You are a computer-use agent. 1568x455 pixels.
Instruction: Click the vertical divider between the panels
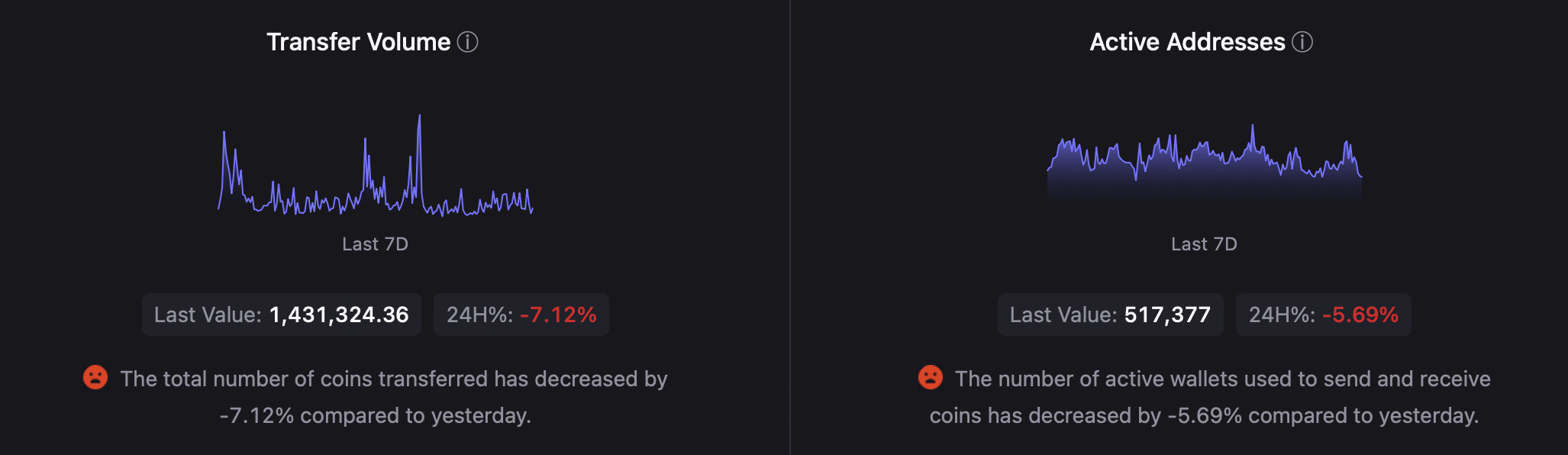point(790,227)
